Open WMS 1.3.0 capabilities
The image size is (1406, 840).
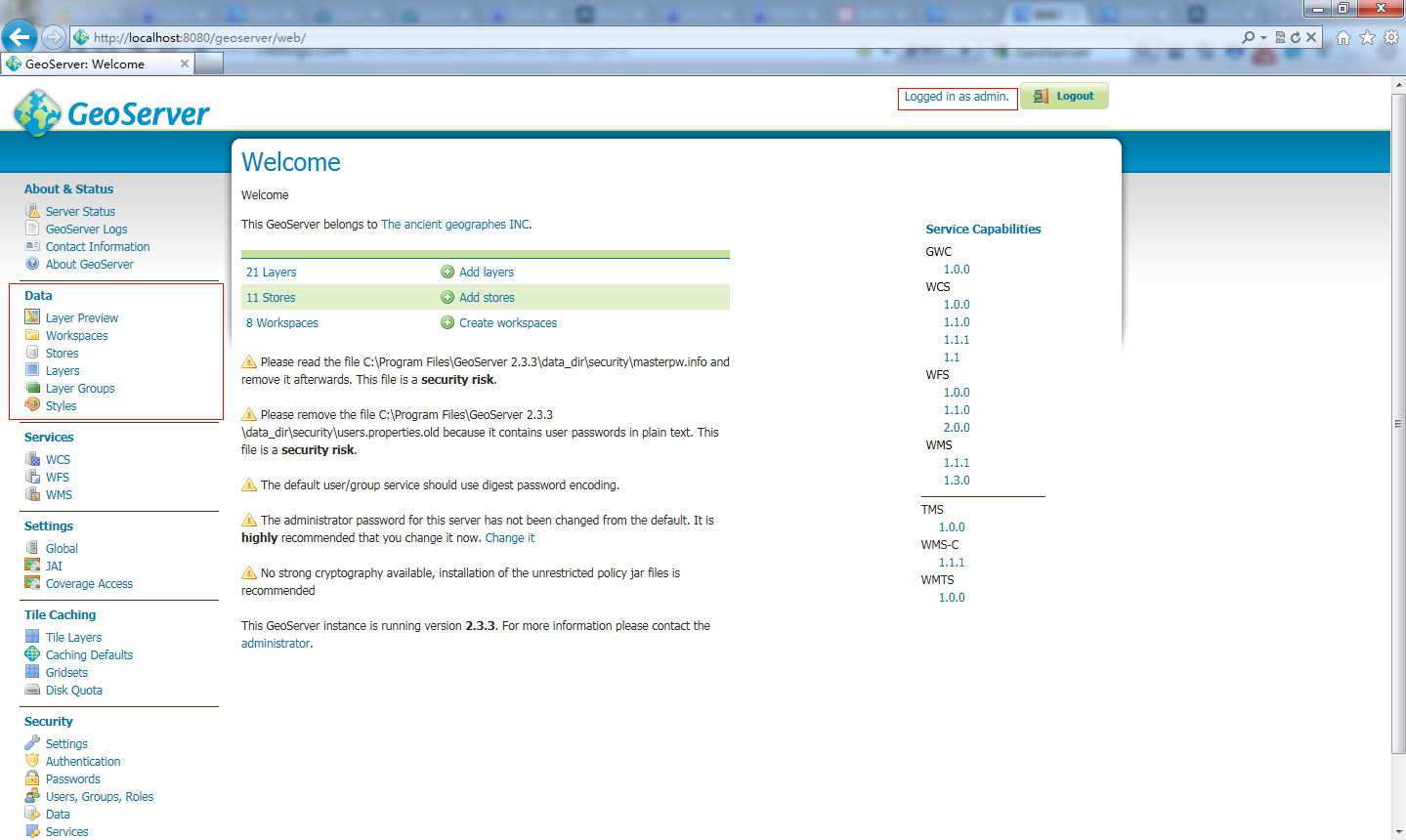[x=957, y=481]
